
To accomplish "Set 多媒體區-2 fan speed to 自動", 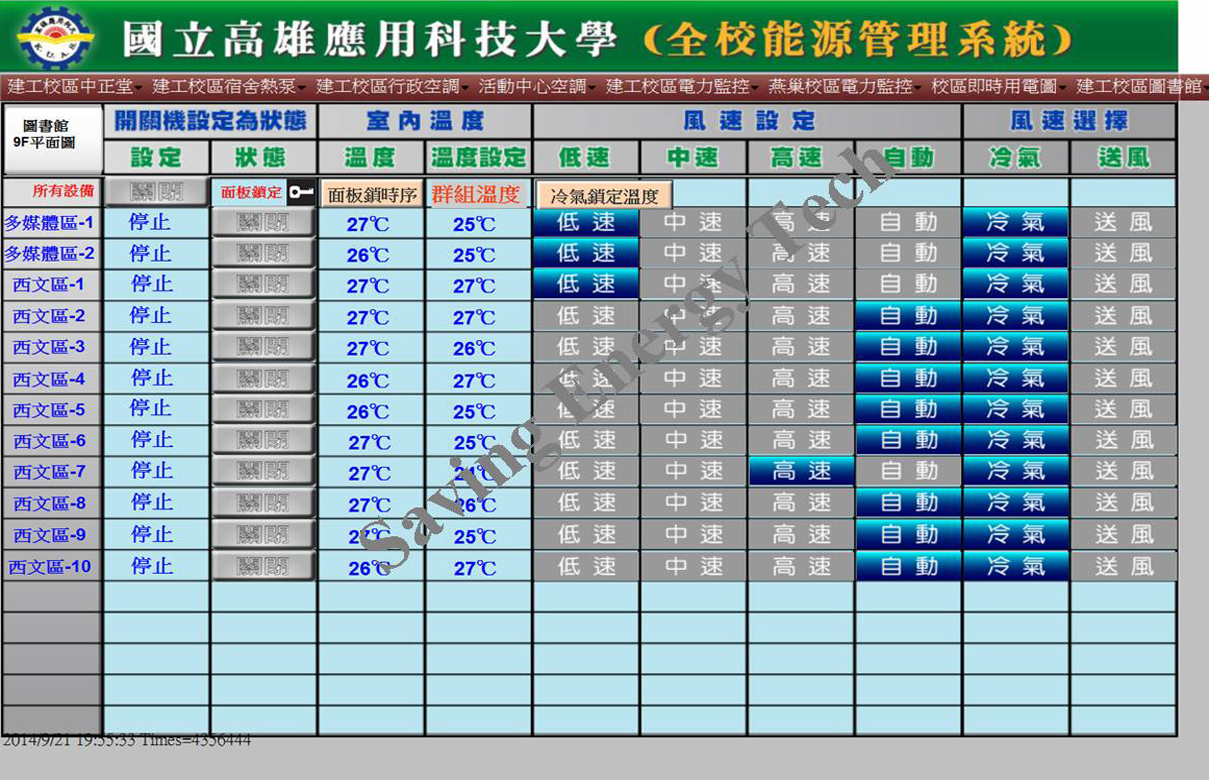I will [x=908, y=253].
